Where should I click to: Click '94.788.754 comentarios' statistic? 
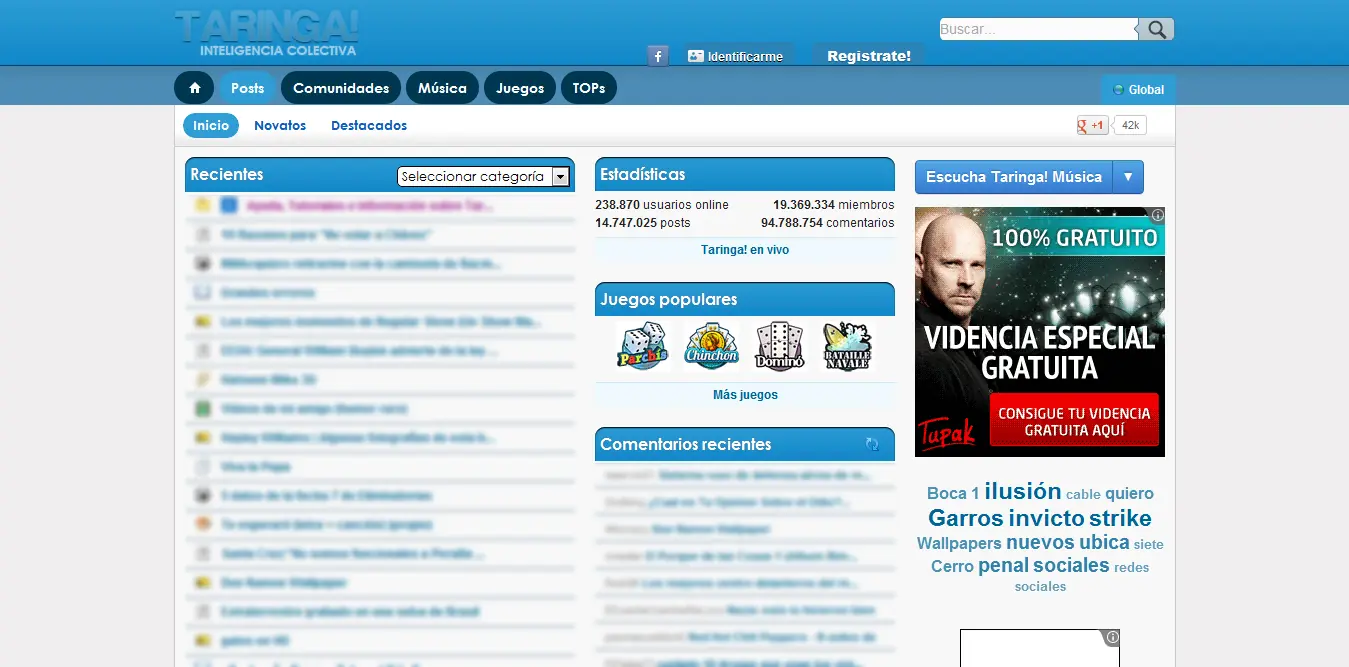[x=828, y=223]
